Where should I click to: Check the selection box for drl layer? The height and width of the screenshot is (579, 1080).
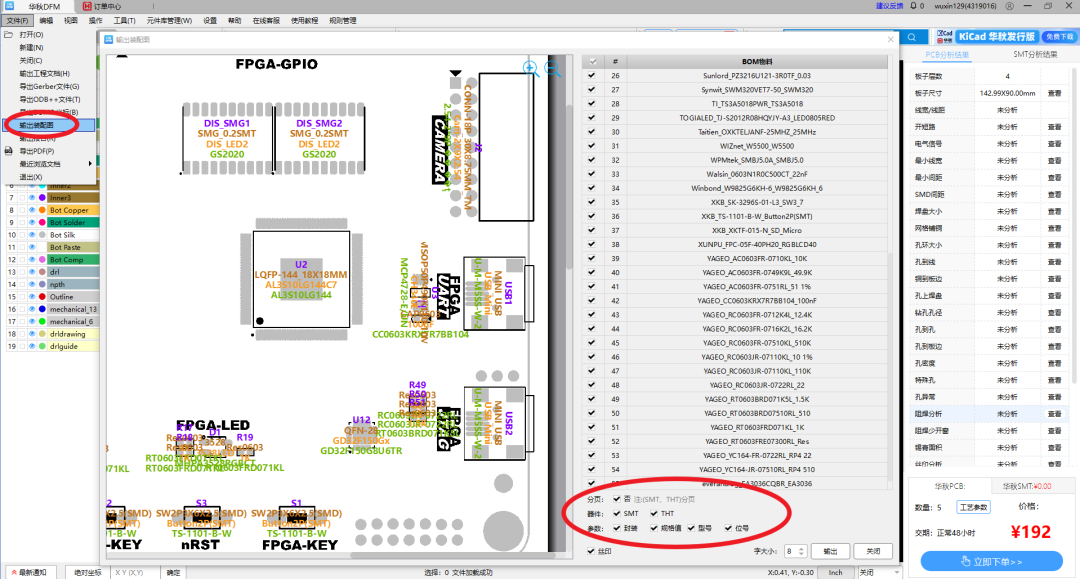click(22, 272)
